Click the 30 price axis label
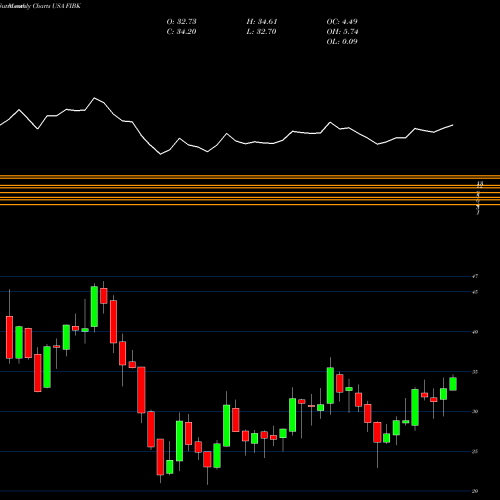 point(475,411)
